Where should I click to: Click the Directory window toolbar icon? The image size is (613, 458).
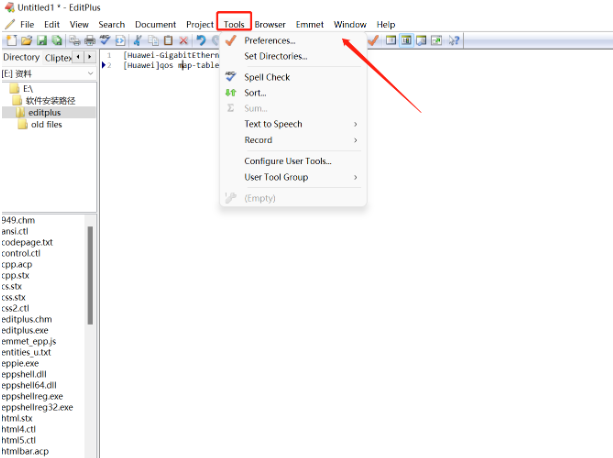[391, 40]
